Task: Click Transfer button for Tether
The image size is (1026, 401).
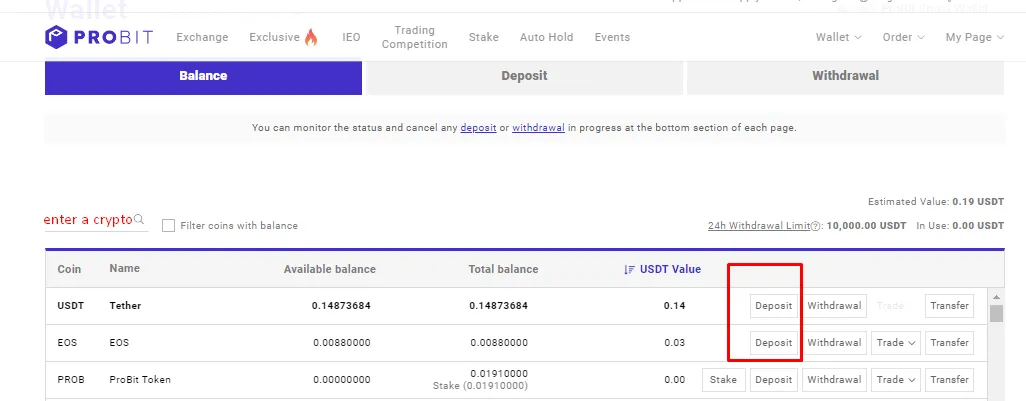Action: (x=949, y=305)
